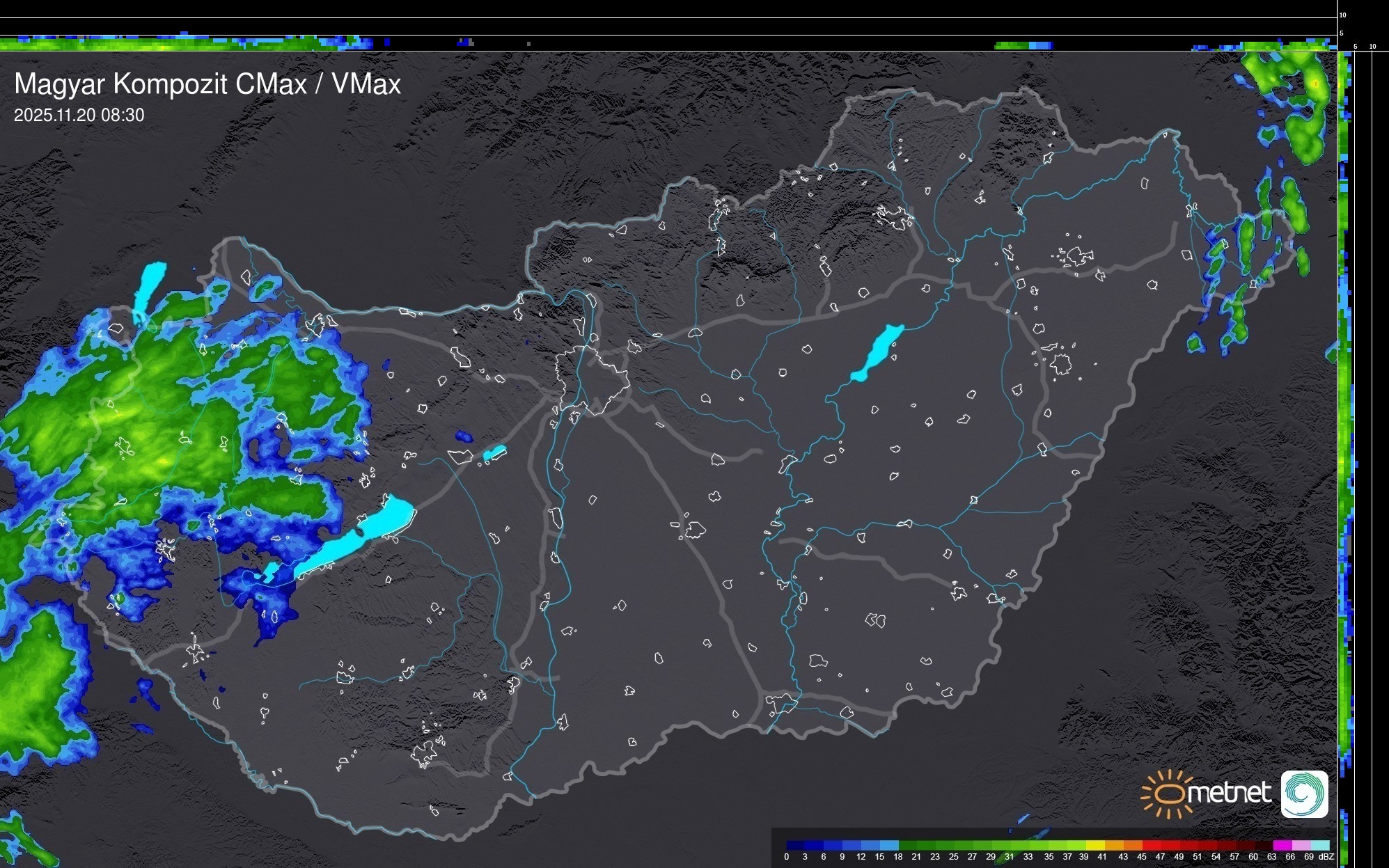The image size is (1389, 868).
Task: Click the 2025.11.20 08:30 timestamp
Action: click(x=79, y=115)
